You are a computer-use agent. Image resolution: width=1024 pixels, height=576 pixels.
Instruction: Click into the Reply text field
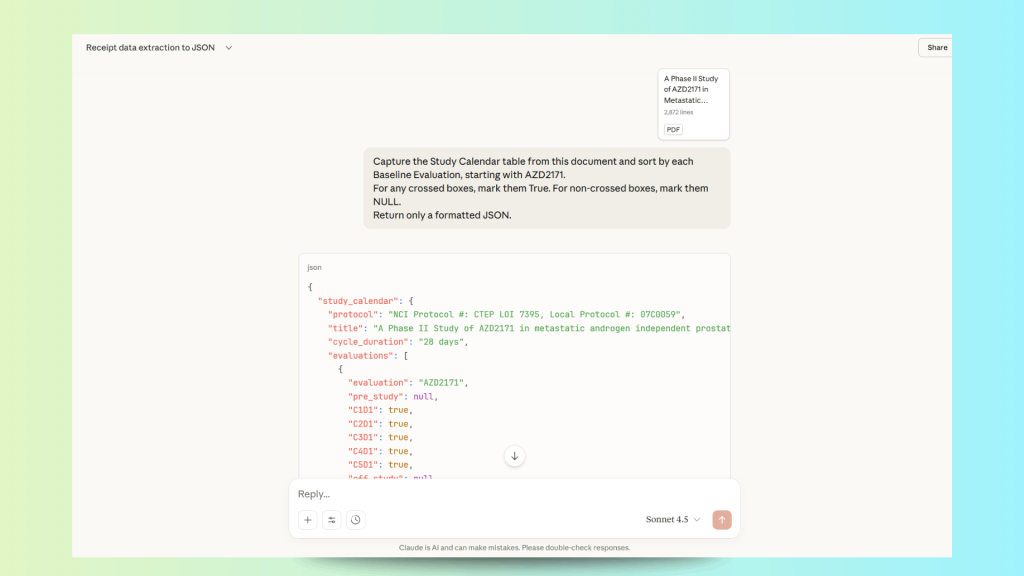pos(500,494)
